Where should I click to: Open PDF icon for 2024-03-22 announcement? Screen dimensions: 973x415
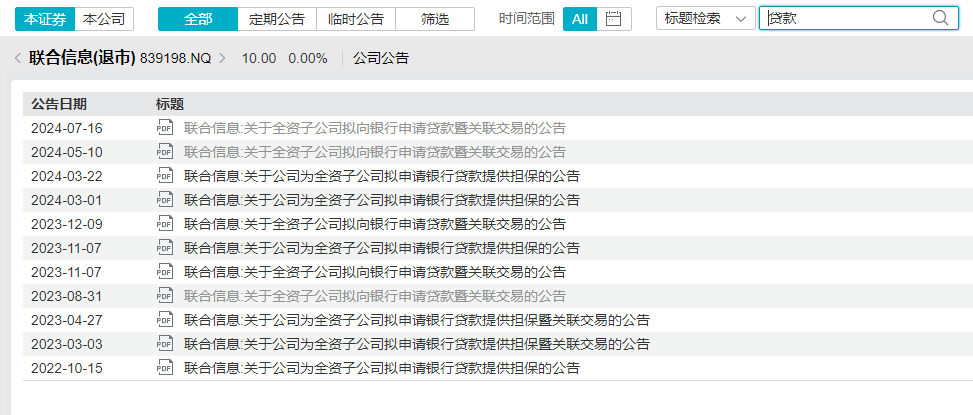164,176
